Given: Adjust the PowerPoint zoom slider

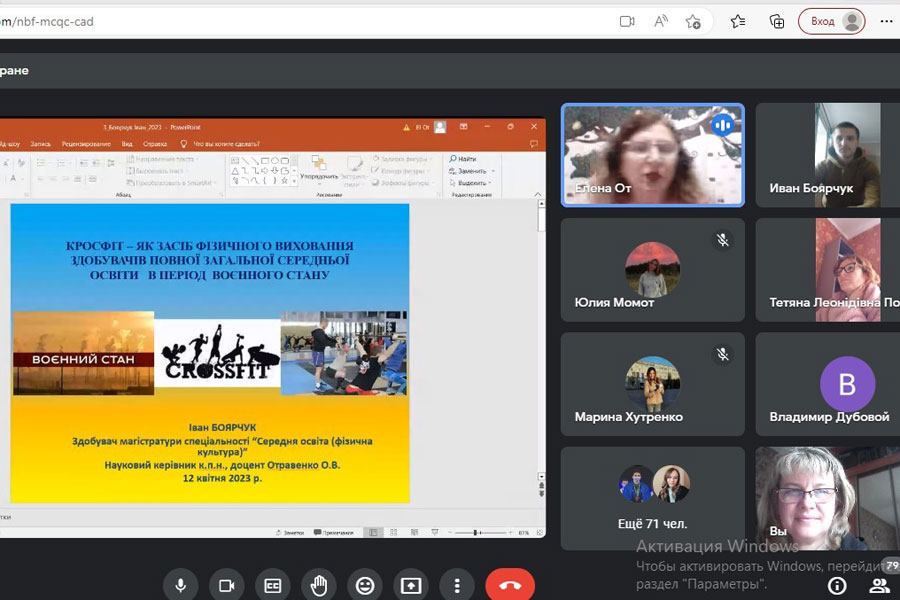Looking at the screenshot, I should [x=474, y=533].
